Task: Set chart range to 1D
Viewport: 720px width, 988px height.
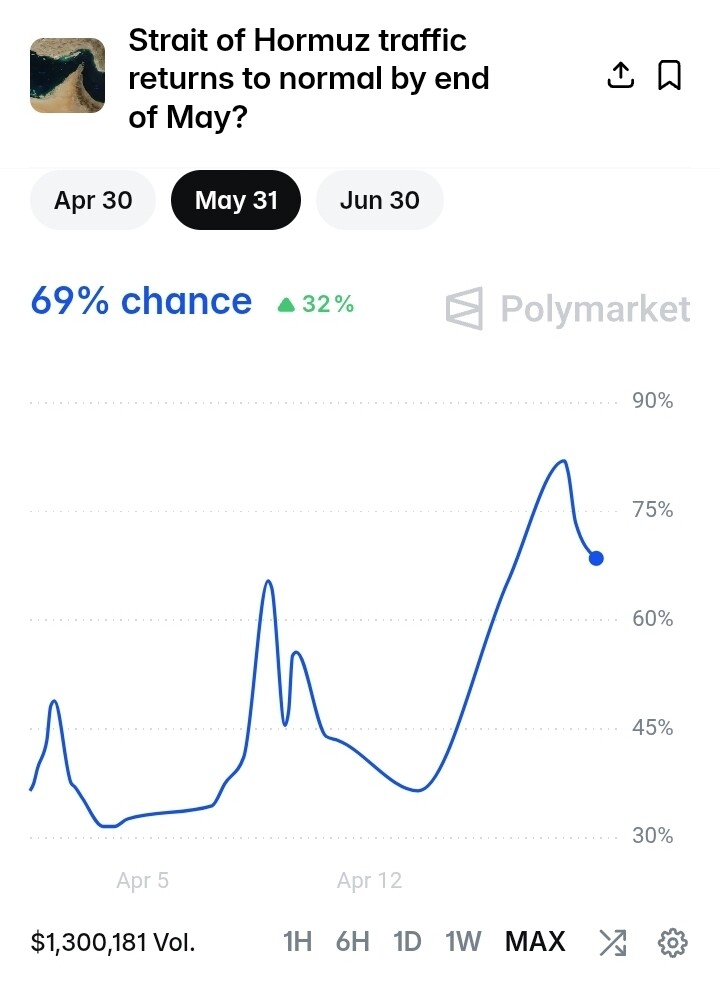Action: pos(407,942)
